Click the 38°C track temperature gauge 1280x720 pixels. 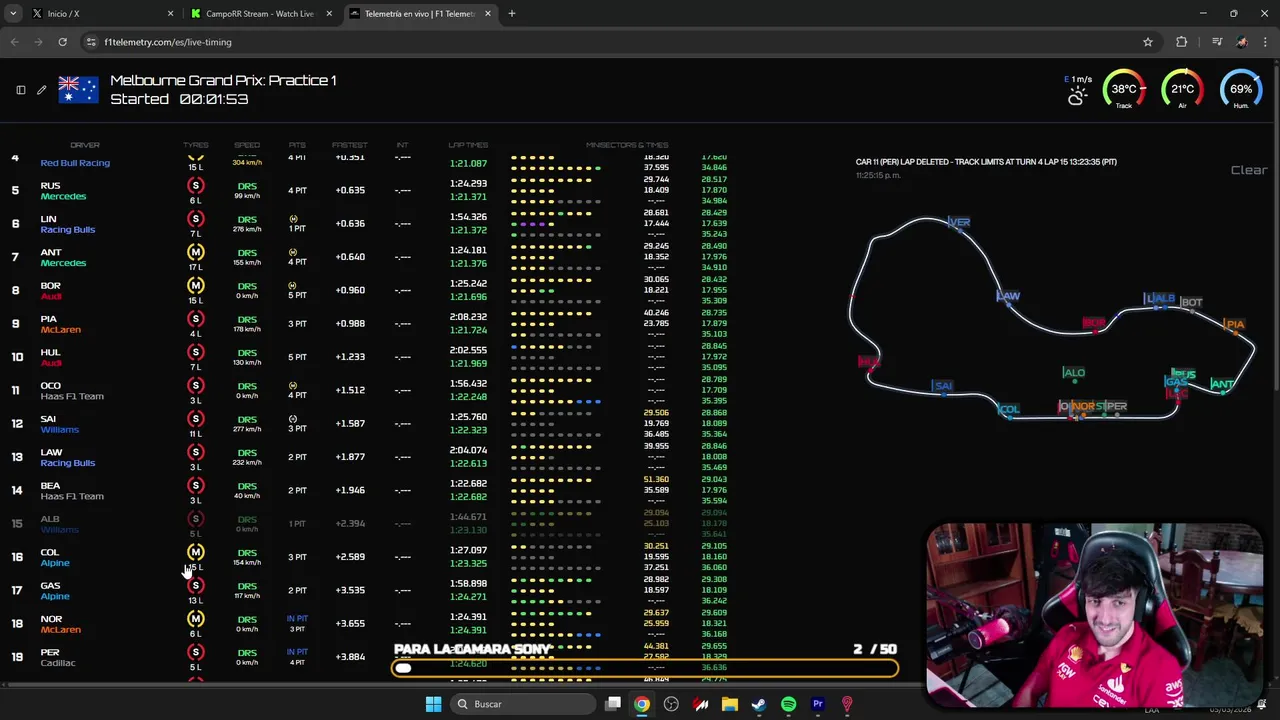[1123, 89]
